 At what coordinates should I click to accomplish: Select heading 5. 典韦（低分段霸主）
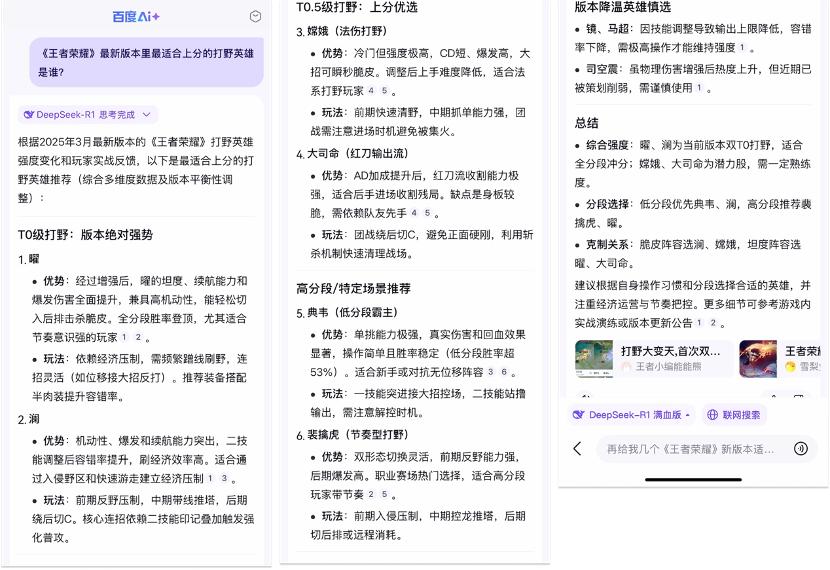coord(347,312)
